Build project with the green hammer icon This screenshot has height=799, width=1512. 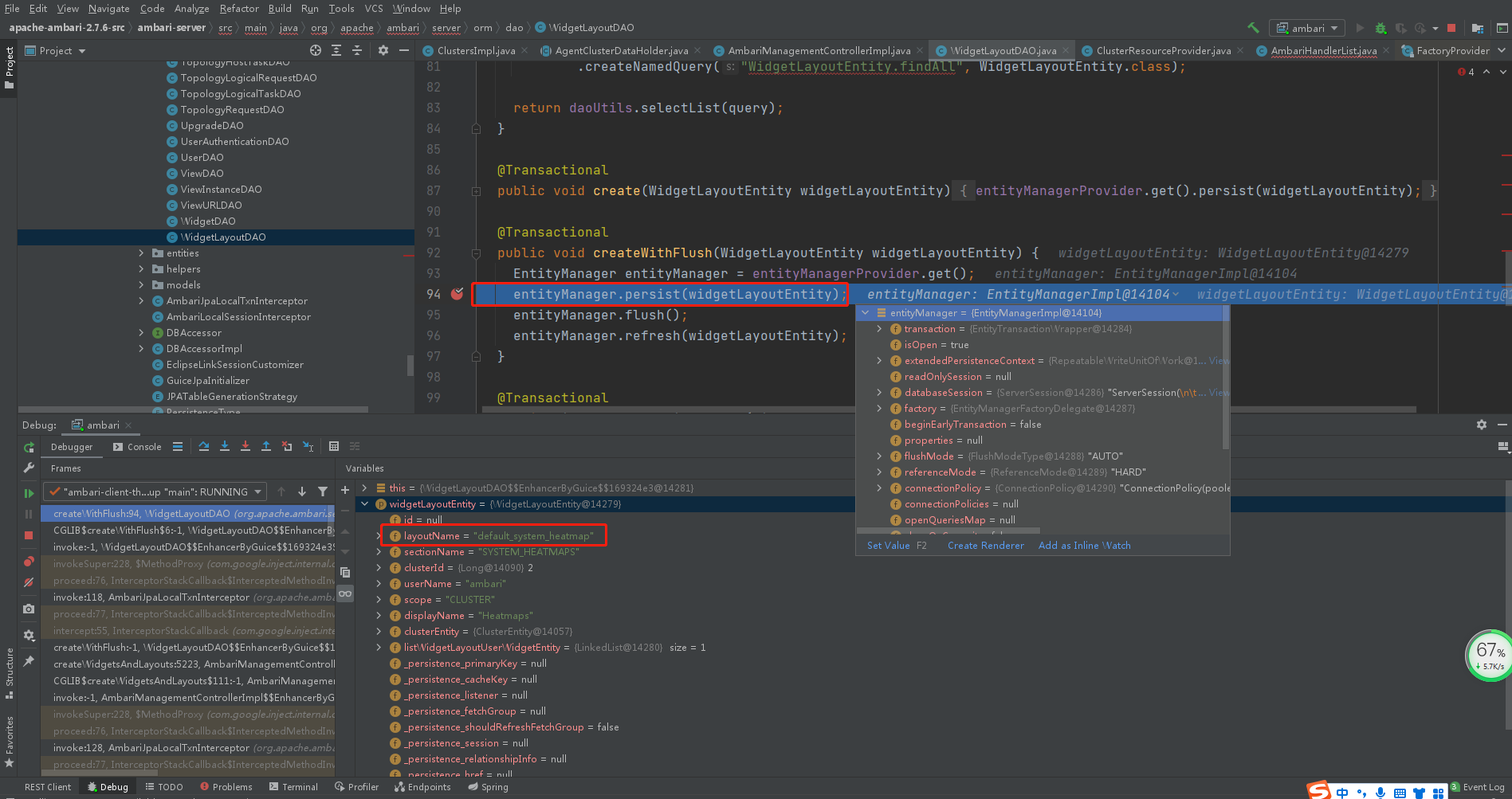[1253, 28]
